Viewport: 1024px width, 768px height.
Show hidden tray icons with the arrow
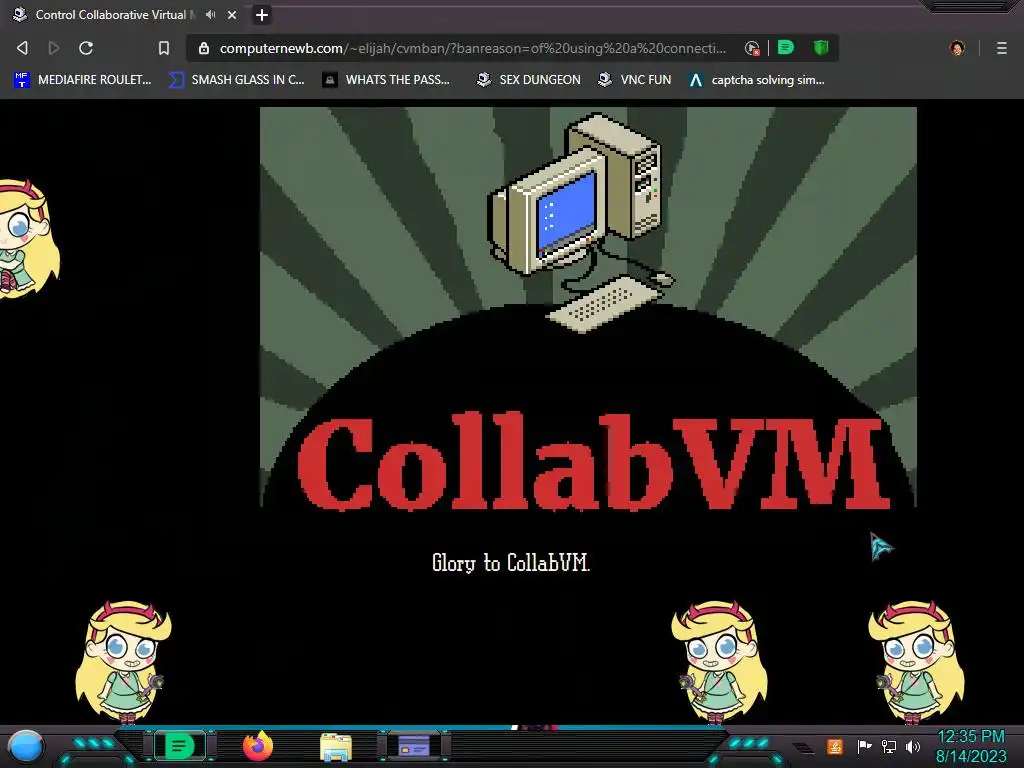pyautogui.click(x=804, y=747)
